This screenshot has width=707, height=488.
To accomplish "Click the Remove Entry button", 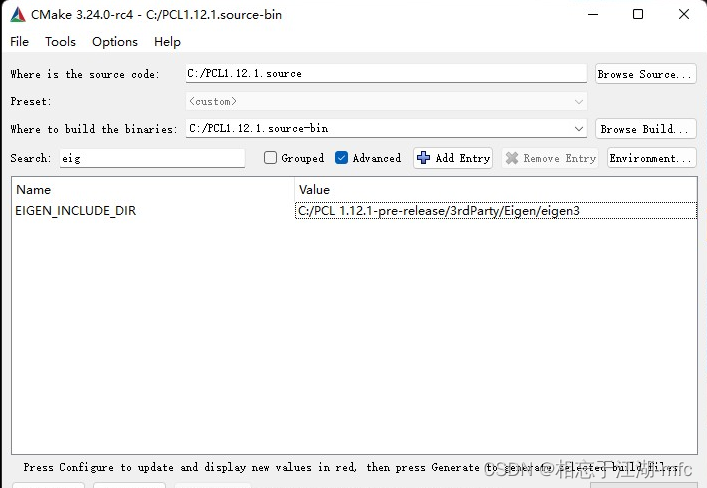I will [x=550, y=158].
